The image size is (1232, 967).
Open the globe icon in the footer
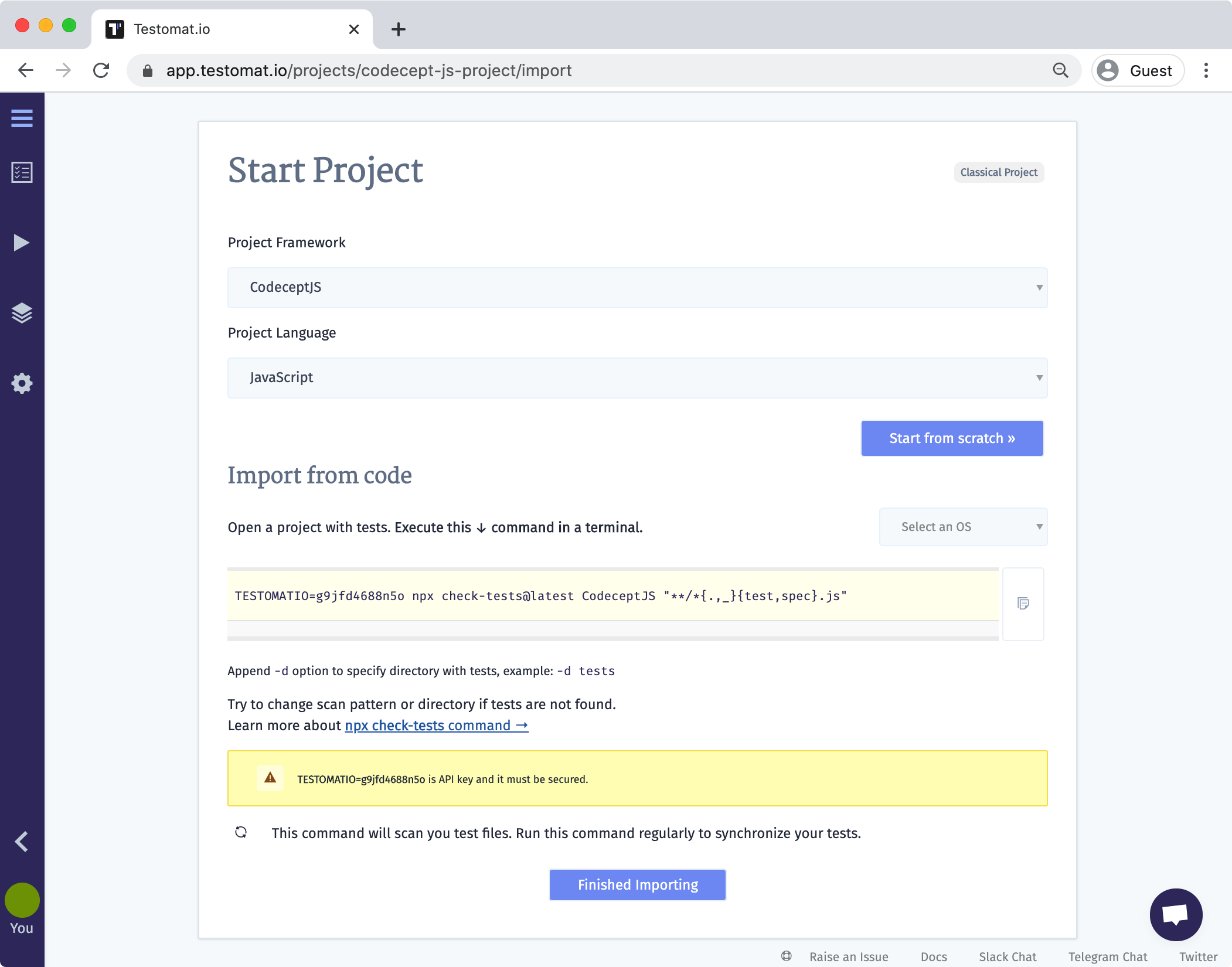pyautogui.click(x=787, y=956)
